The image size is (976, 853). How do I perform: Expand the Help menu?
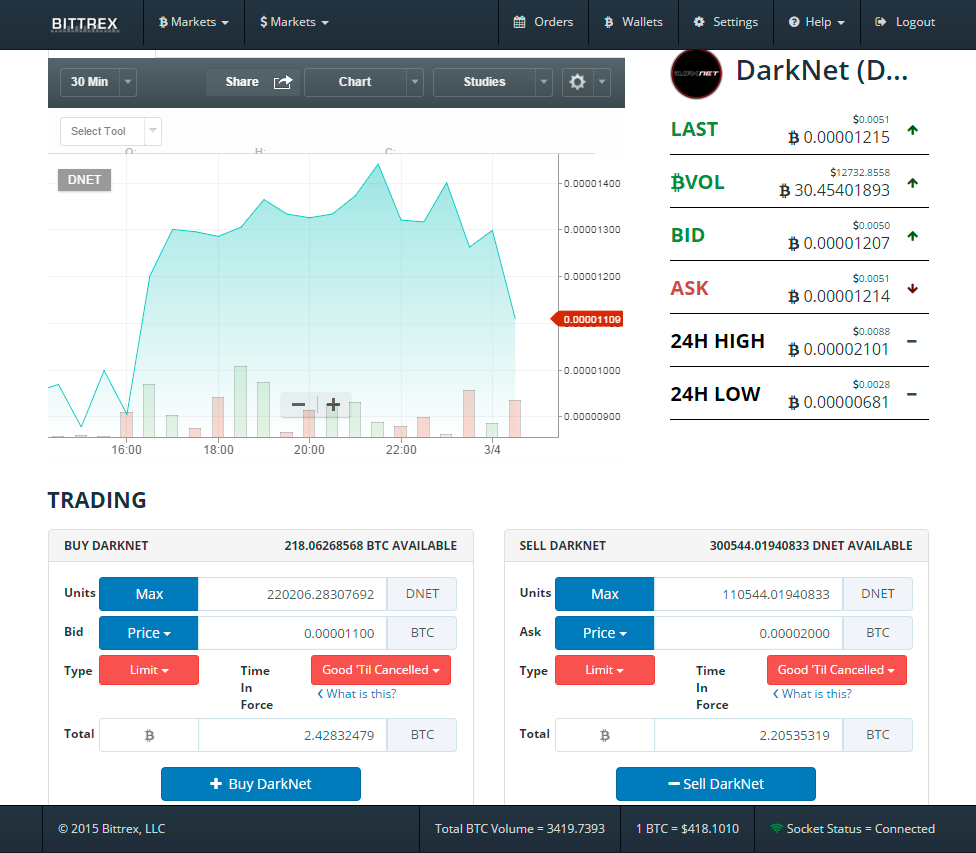click(817, 22)
